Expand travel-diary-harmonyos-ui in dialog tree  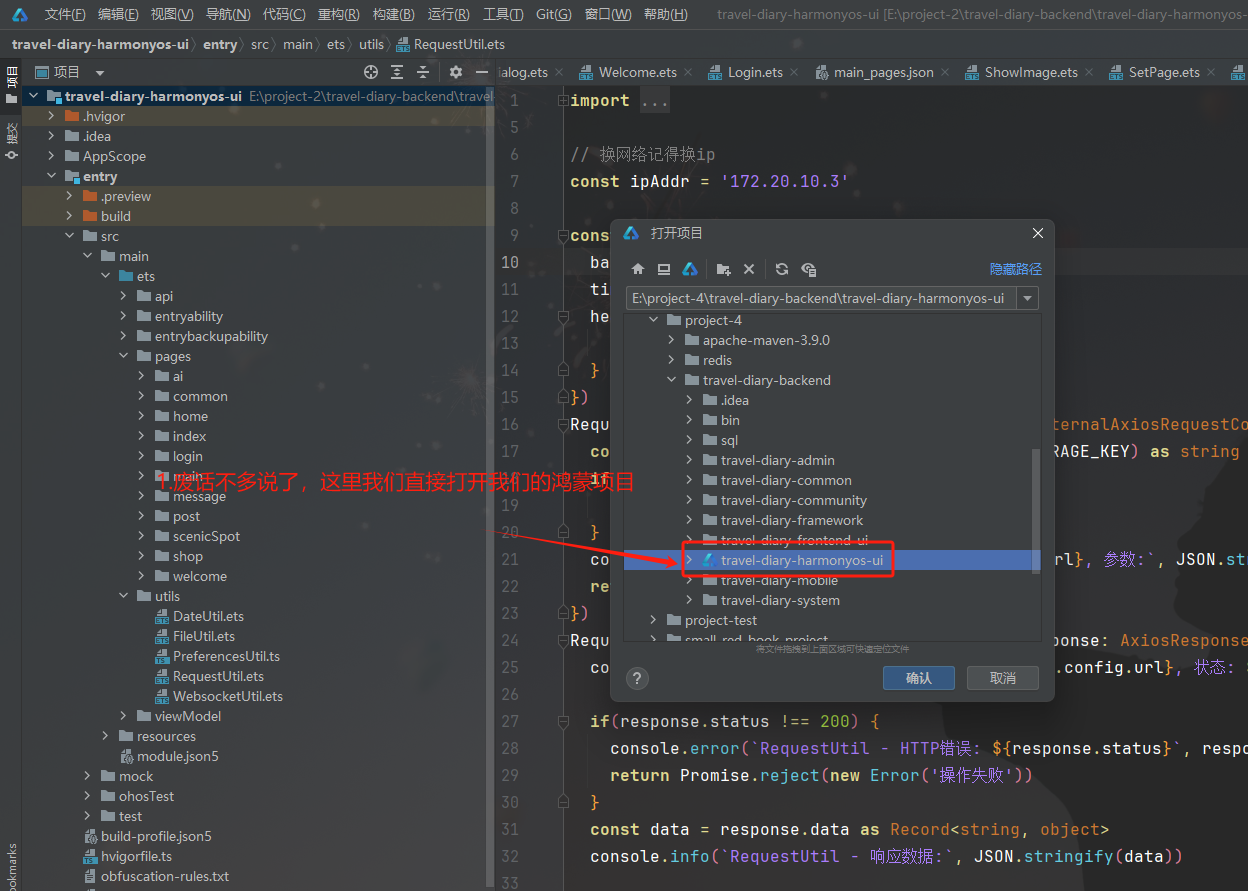pyautogui.click(x=689, y=560)
